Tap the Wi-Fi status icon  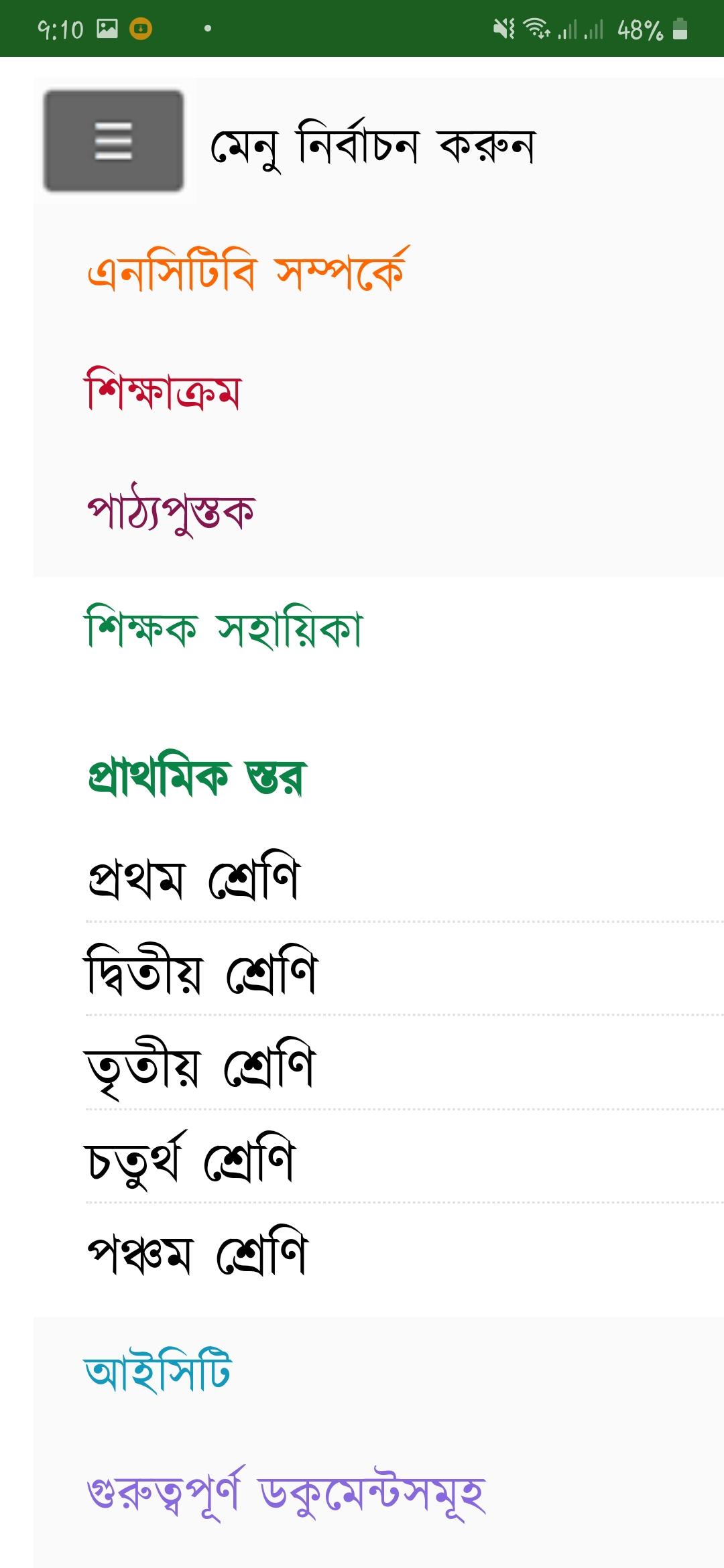pyautogui.click(x=536, y=29)
